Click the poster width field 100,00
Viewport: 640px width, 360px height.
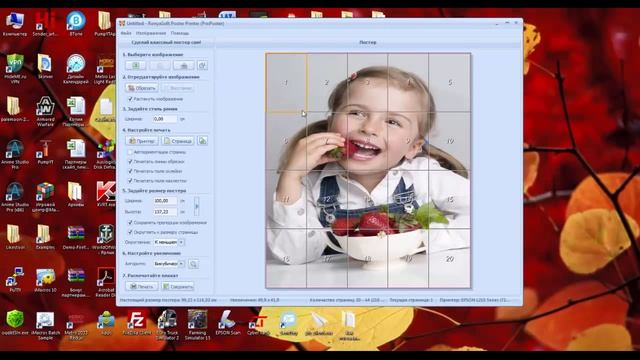[165, 201]
